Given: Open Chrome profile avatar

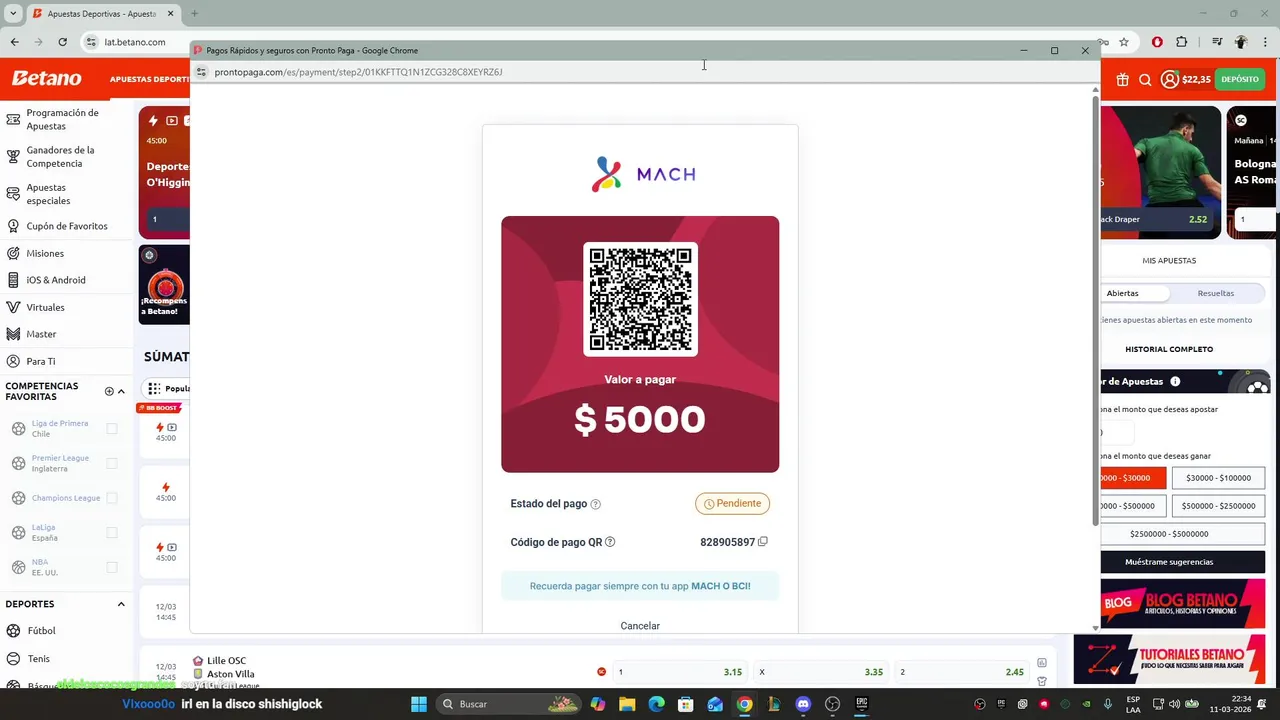Looking at the screenshot, I should [1241, 42].
